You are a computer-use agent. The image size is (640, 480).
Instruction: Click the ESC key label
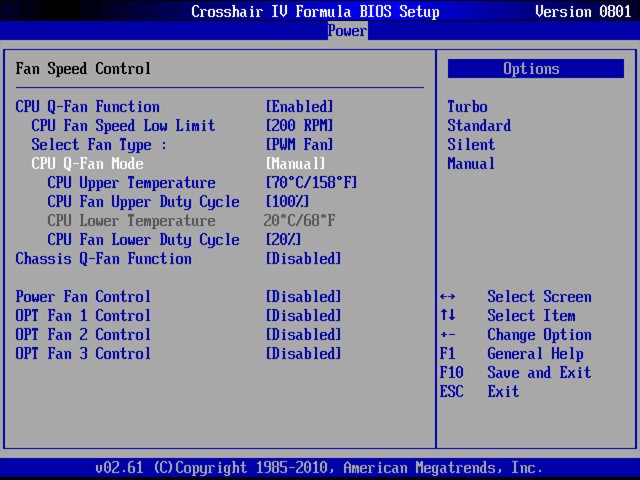click(451, 392)
